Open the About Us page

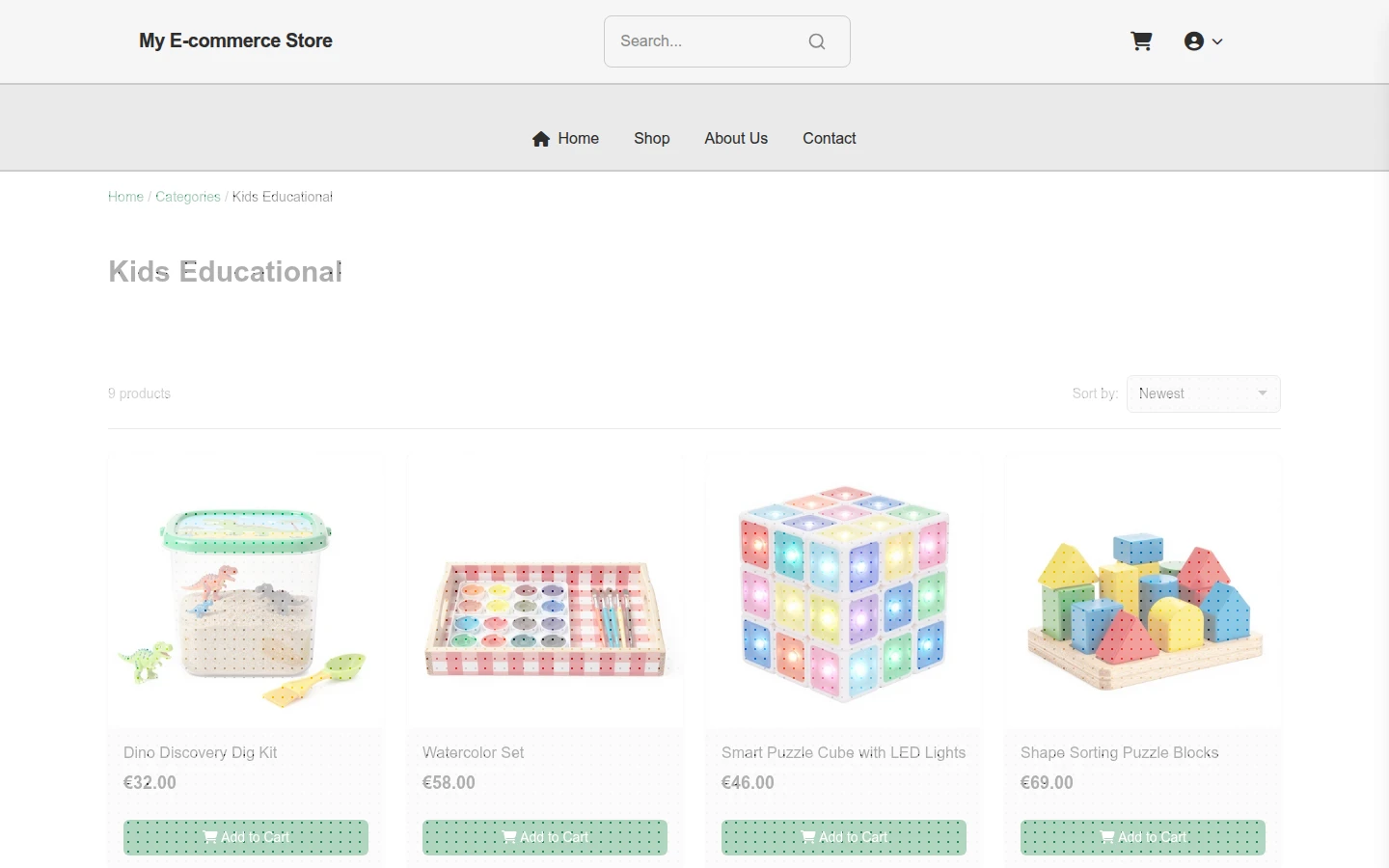[736, 138]
